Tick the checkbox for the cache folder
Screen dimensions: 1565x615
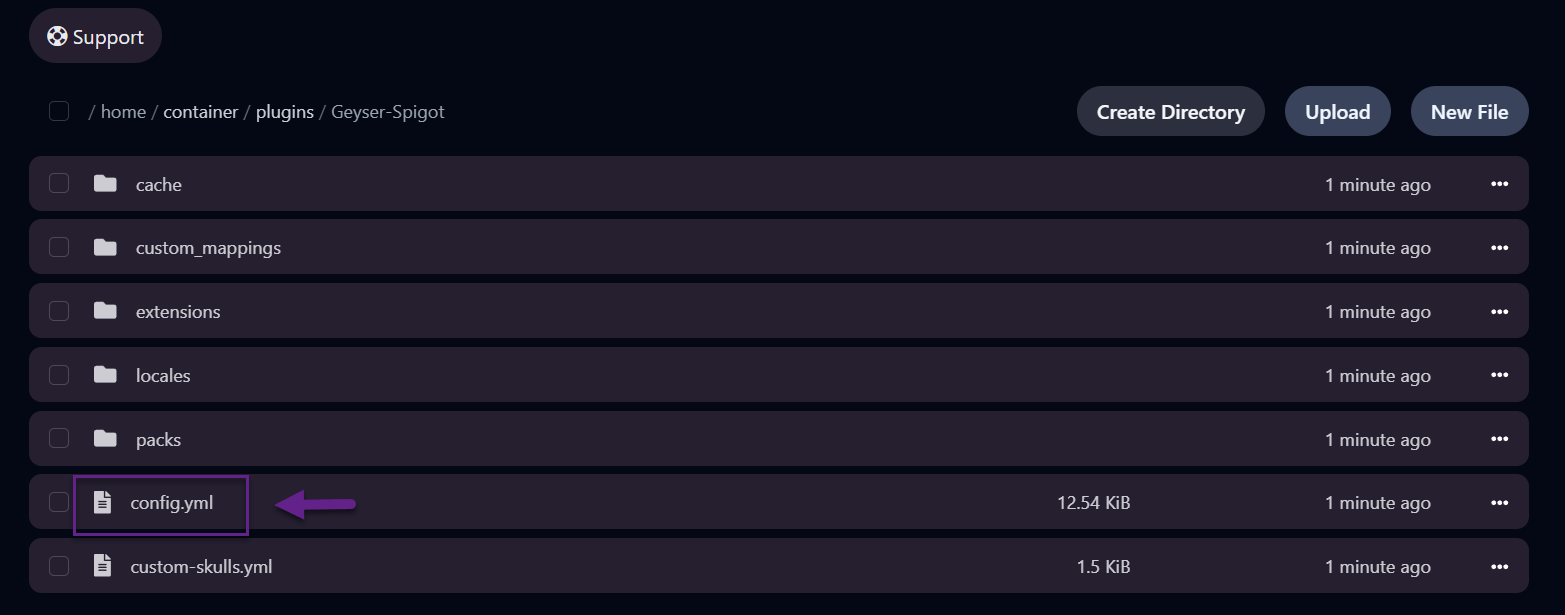[x=59, y=184]
